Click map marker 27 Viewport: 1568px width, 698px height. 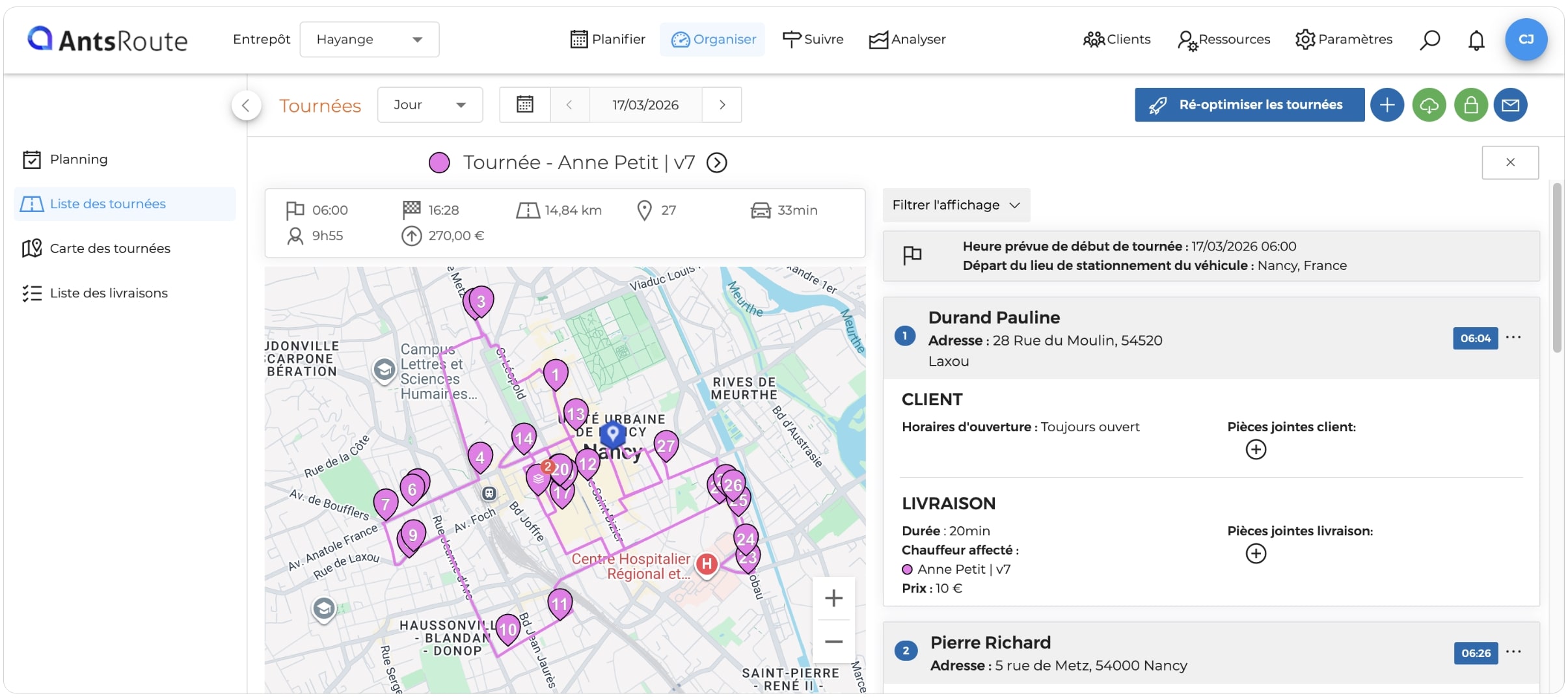coord(666,446)
